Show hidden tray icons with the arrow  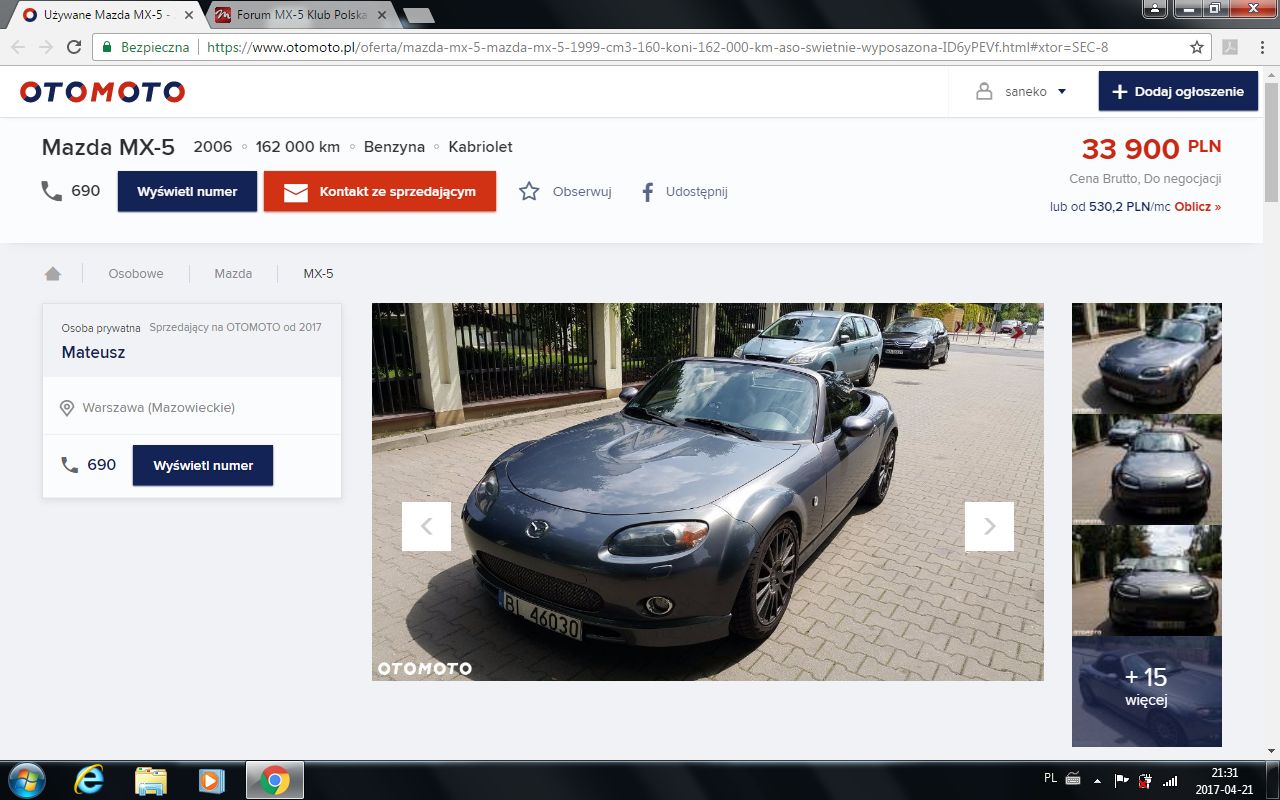click(1098, 780)
